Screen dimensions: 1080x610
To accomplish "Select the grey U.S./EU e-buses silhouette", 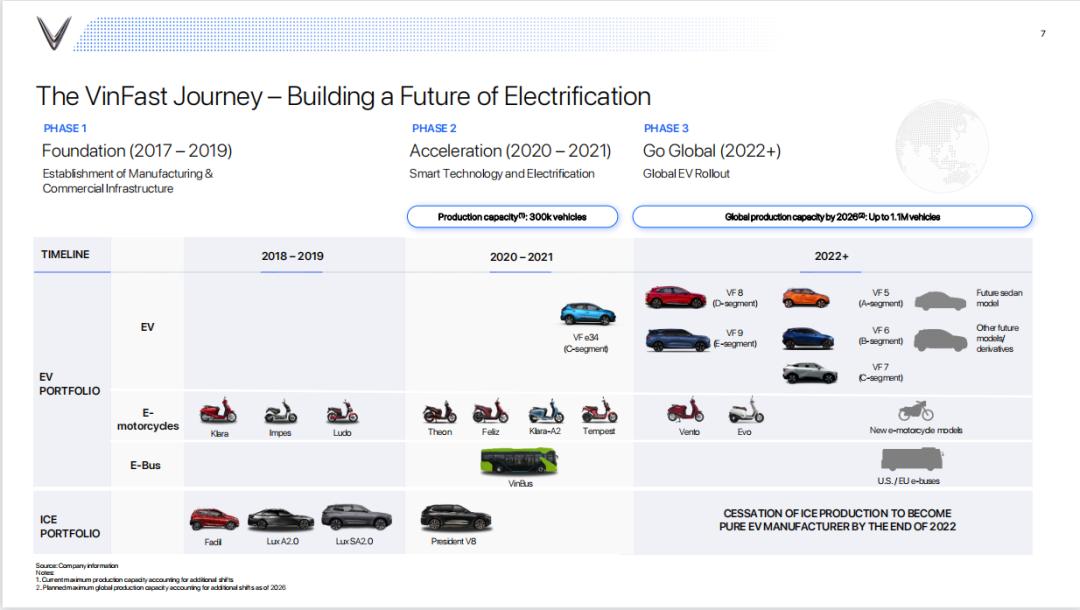I will click(x=912, y=459).
